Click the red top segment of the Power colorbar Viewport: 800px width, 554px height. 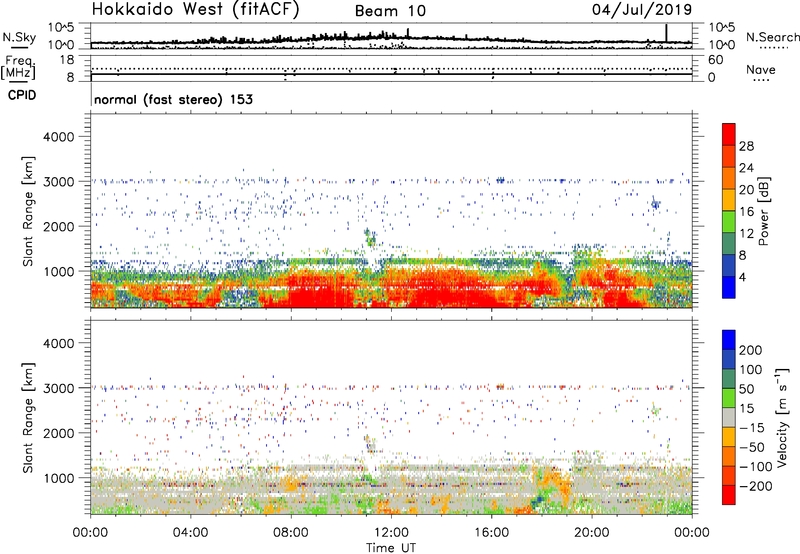pyautogui.click(x=729, y=135)
